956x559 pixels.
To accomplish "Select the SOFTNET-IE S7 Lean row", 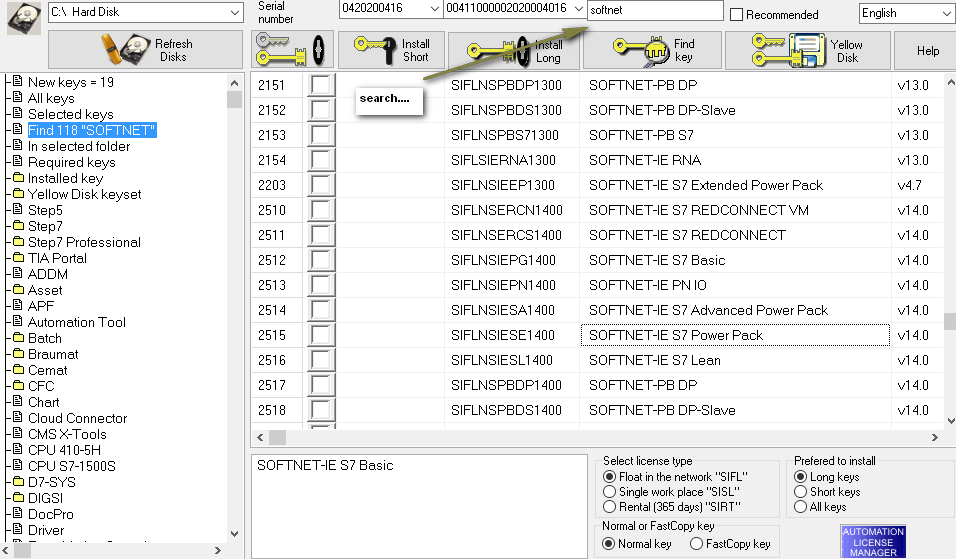I will click(598, 360).
